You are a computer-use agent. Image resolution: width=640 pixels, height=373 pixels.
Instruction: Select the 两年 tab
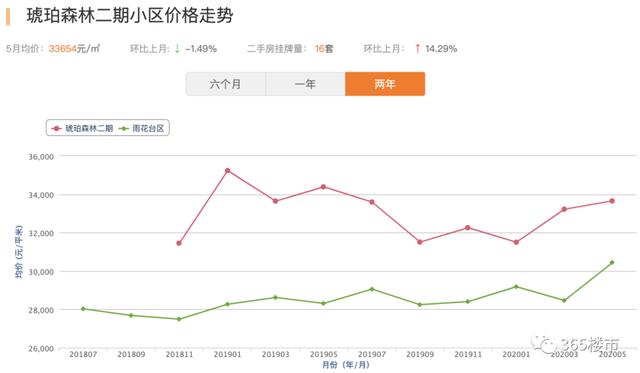point(385,84)
